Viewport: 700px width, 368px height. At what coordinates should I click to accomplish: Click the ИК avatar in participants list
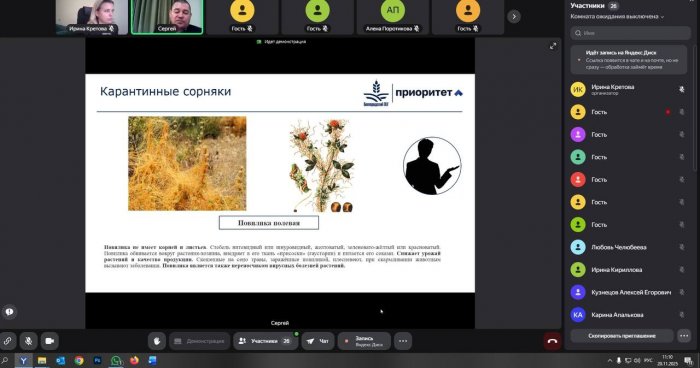pos(578,89)
